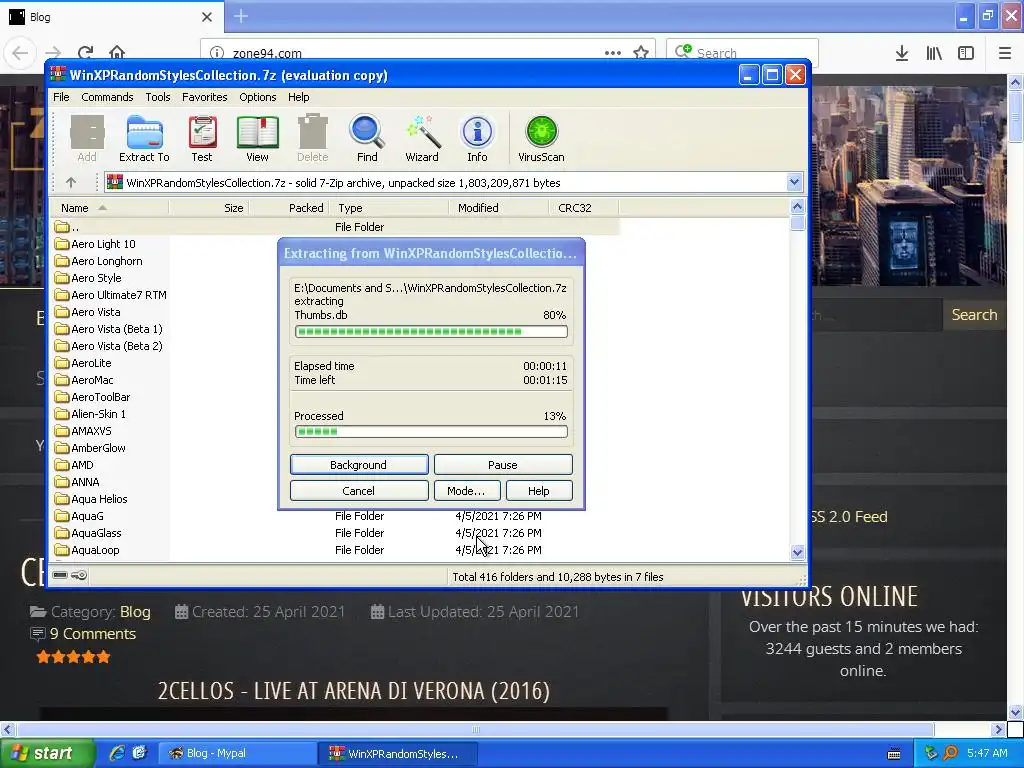
Task: Click the Mode... button
Action: click(466, 490)
